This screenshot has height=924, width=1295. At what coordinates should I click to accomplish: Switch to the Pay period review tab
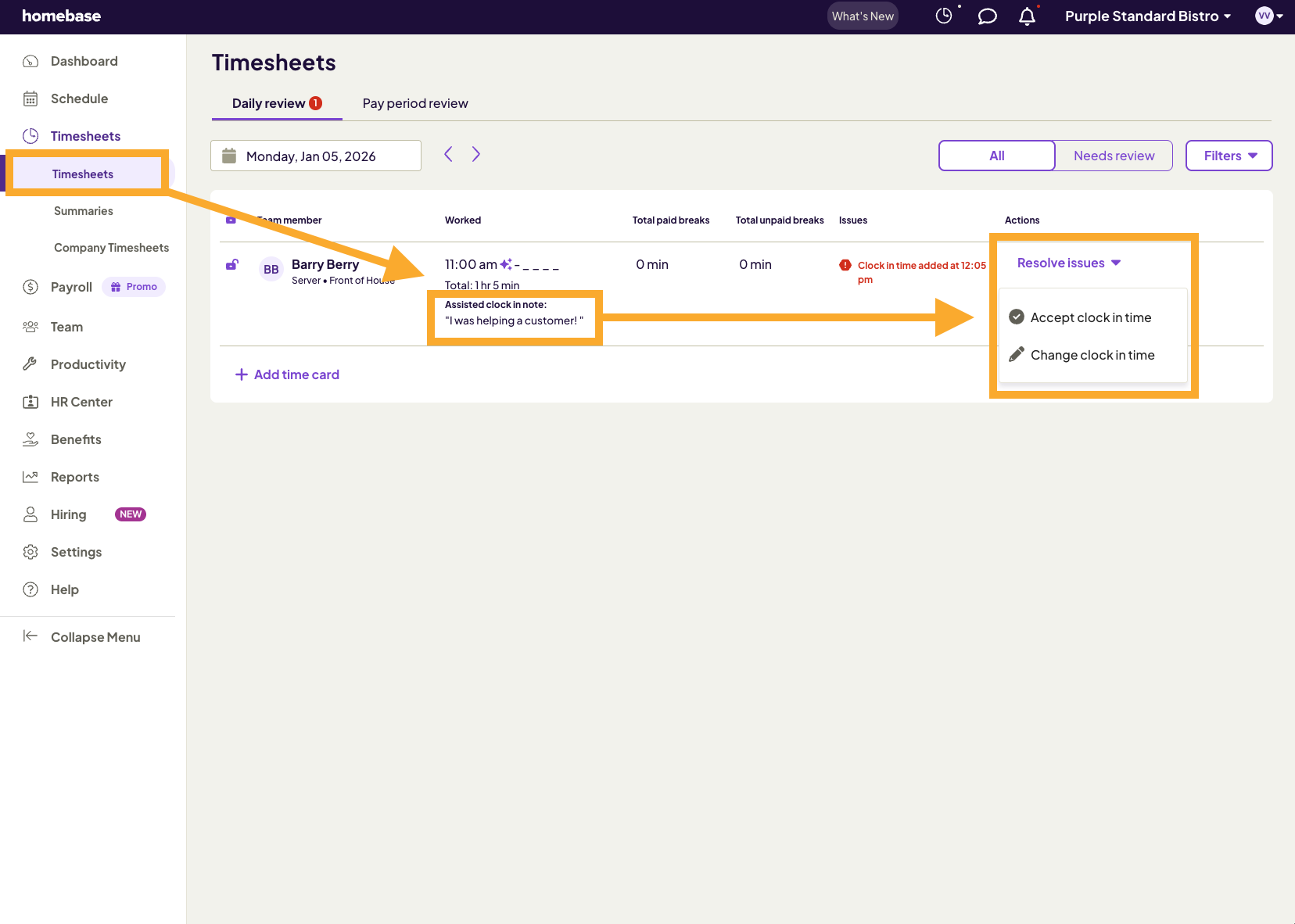click(415, 103)
